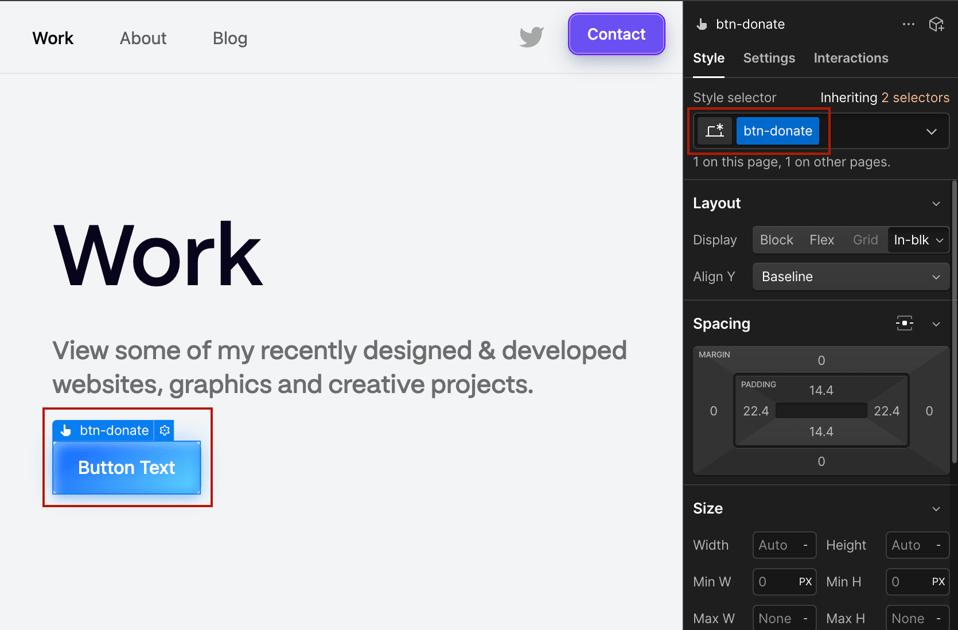Viewport: 958px width, 630px height.
Task: Click the Twitter bird icon in the navbar
Action: point(531,36)
